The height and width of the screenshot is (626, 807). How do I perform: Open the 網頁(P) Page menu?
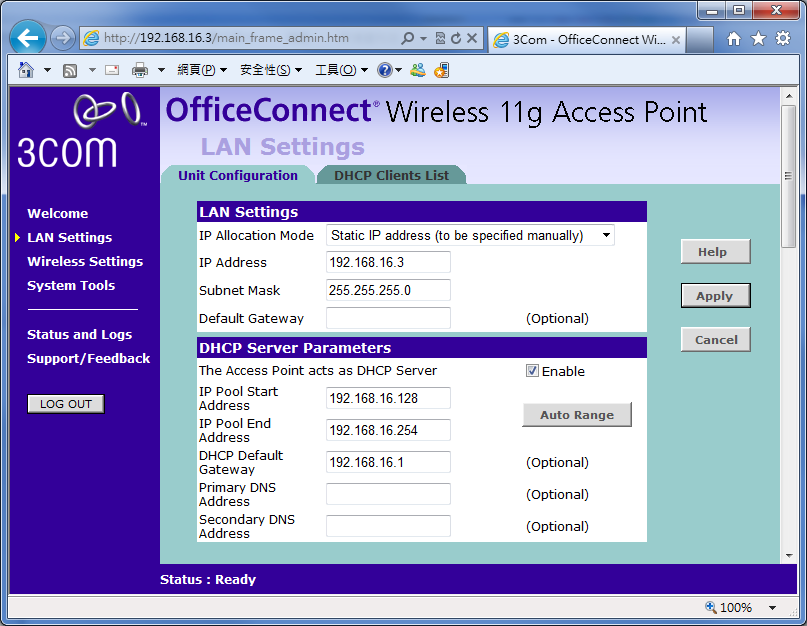tap(202, 69)
